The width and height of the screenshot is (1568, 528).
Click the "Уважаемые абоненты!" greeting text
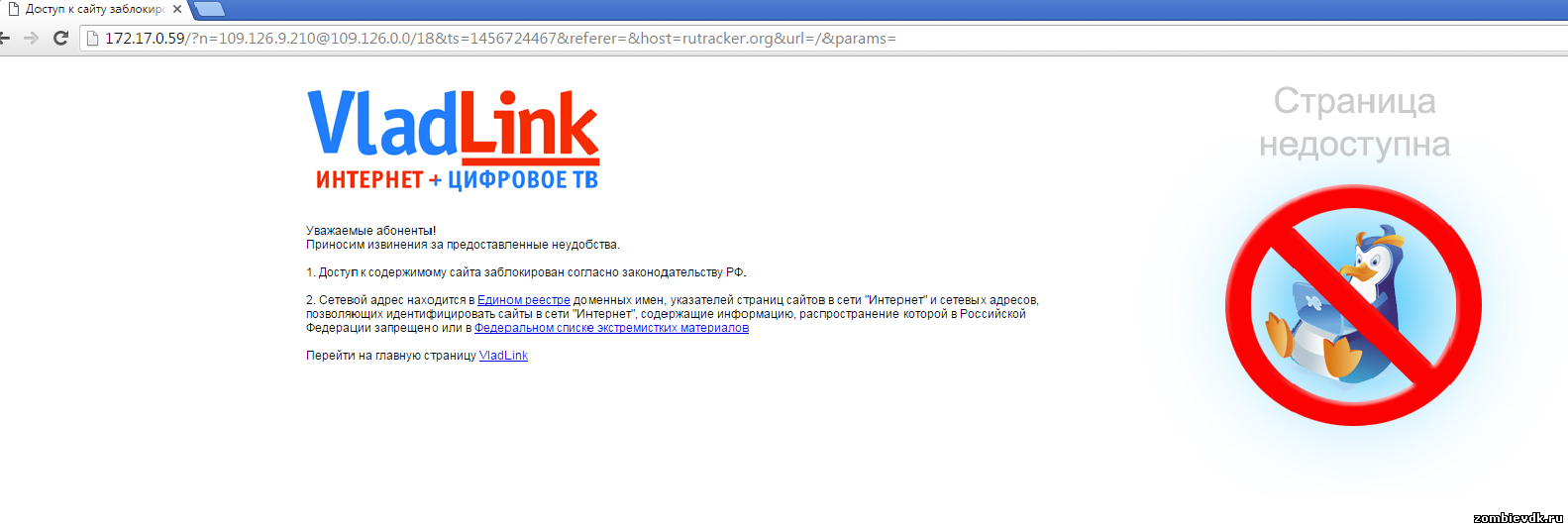[x=371, y=231]
